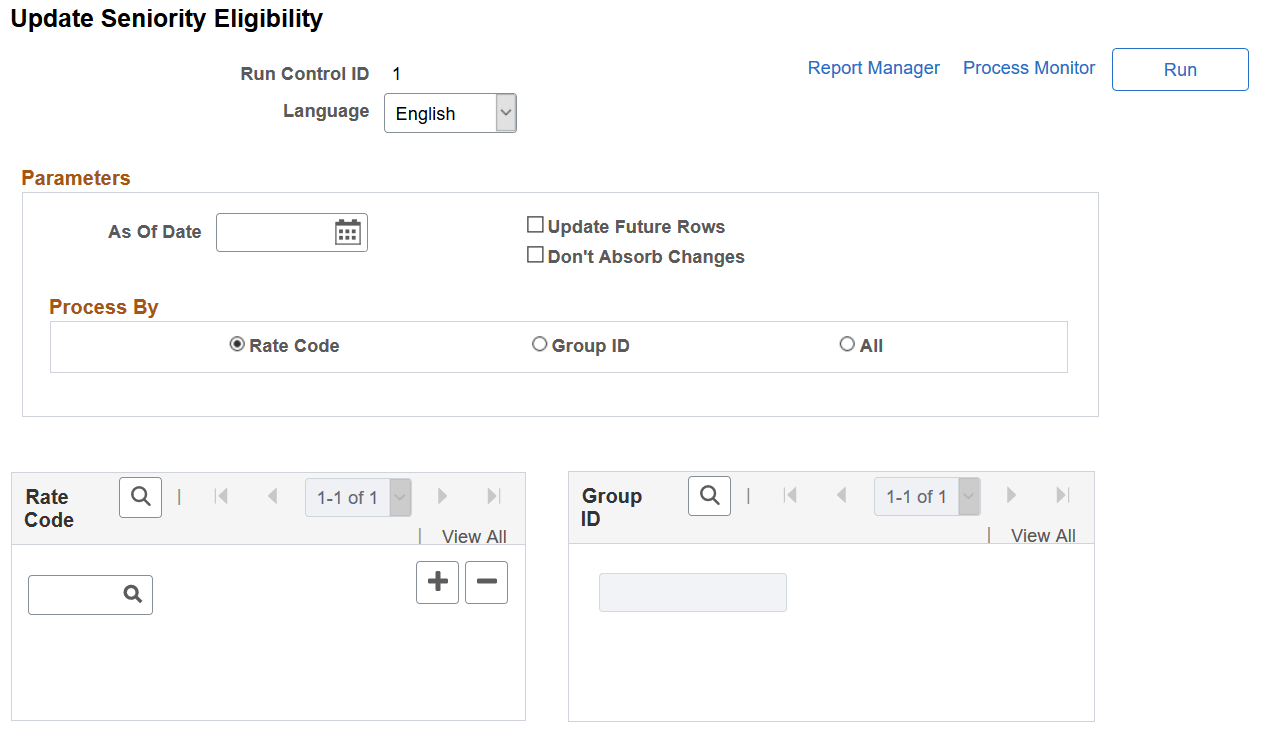Click the Run button
The width and height of the screenshot is (1262, 732).
[1180, 69]
